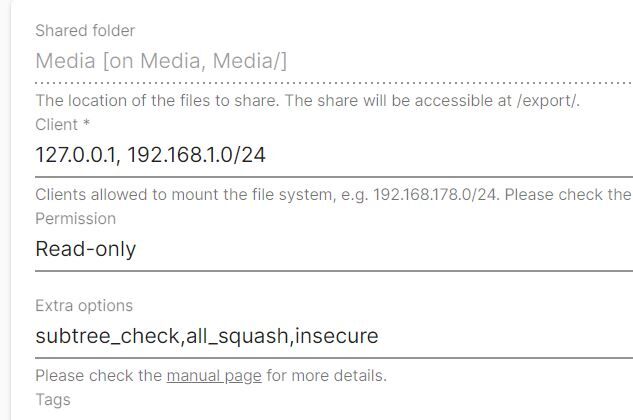This screenshot has width=633, height=420.
Task: Place cursor on subtree_check option text
Action: click(108, 336)
